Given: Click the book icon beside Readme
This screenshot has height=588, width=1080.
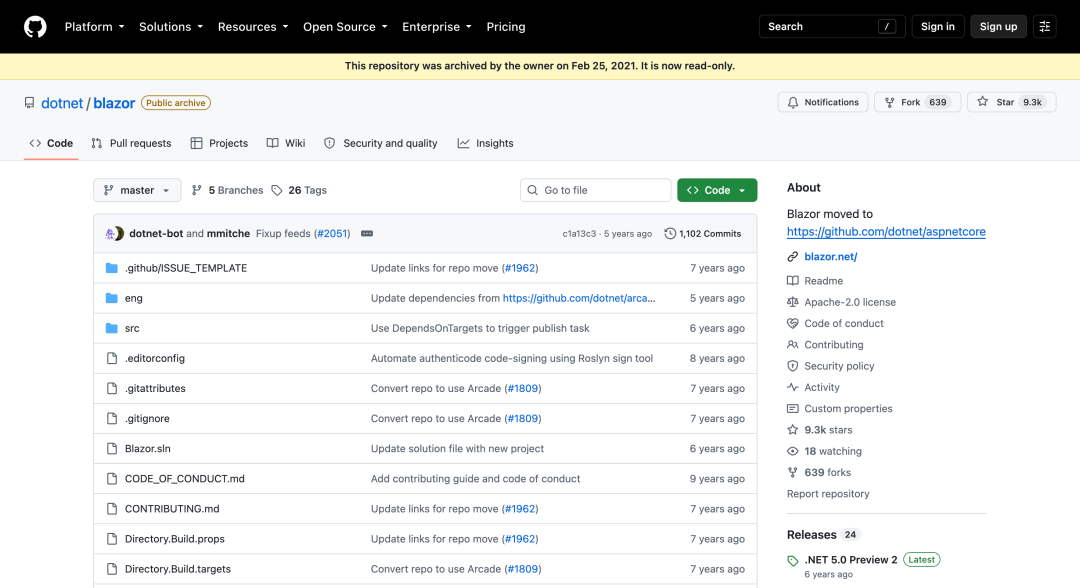Looking at the screenshot, I should tap(793, 281).
